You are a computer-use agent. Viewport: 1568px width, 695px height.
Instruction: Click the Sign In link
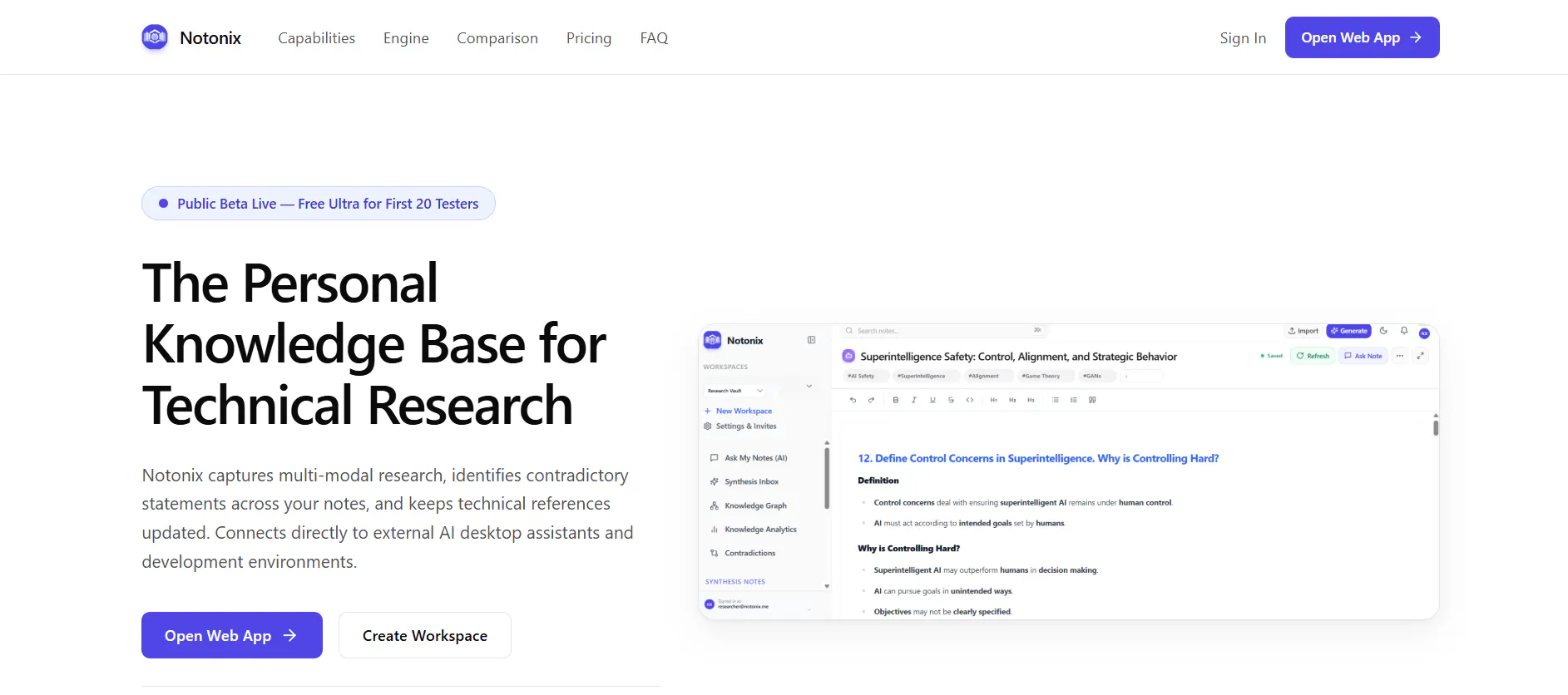(x=1243, y=38)
